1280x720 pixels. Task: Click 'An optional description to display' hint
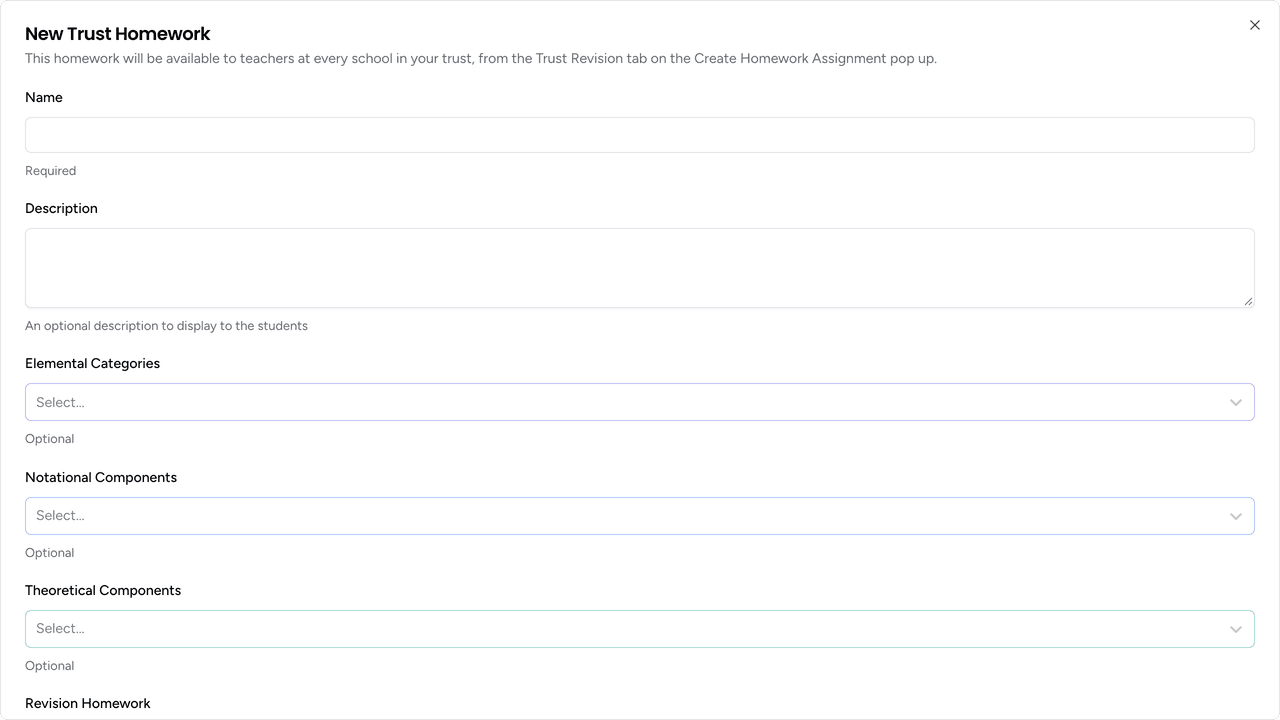(x=167, y=326)
